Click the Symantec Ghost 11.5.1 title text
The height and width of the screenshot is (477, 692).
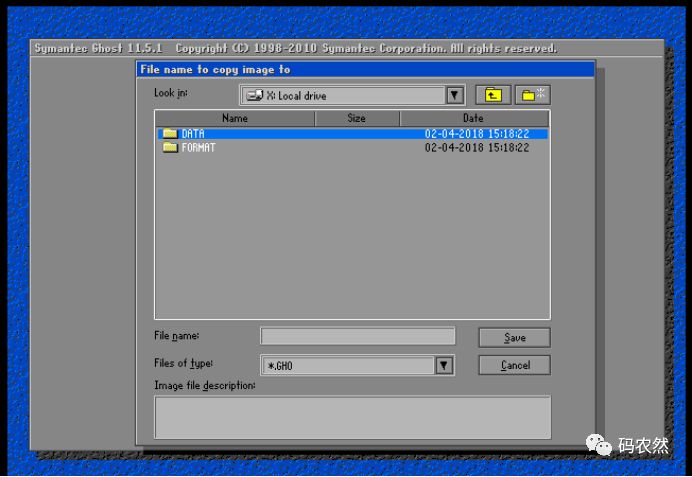98,48
